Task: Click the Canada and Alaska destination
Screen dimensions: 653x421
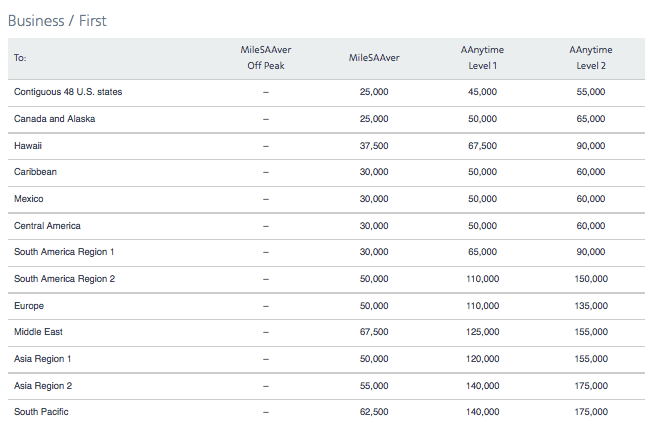Action: pyautogui.click(x=55, y=119)
